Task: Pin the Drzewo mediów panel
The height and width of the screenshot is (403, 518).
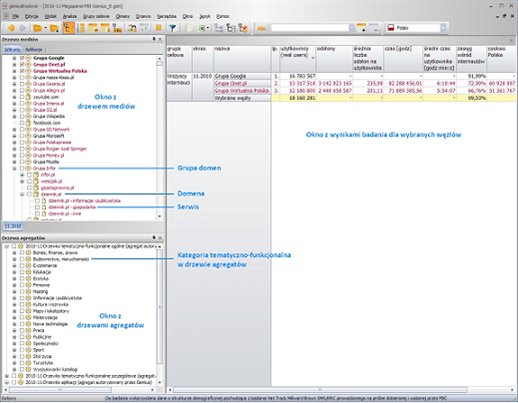Action: (x=154, y=39)
